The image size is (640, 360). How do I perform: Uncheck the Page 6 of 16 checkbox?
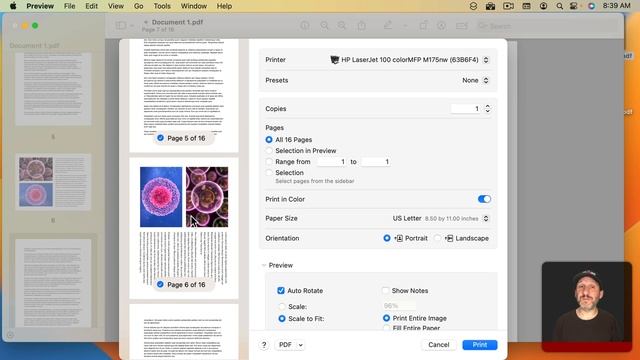[x=160, y=284]
